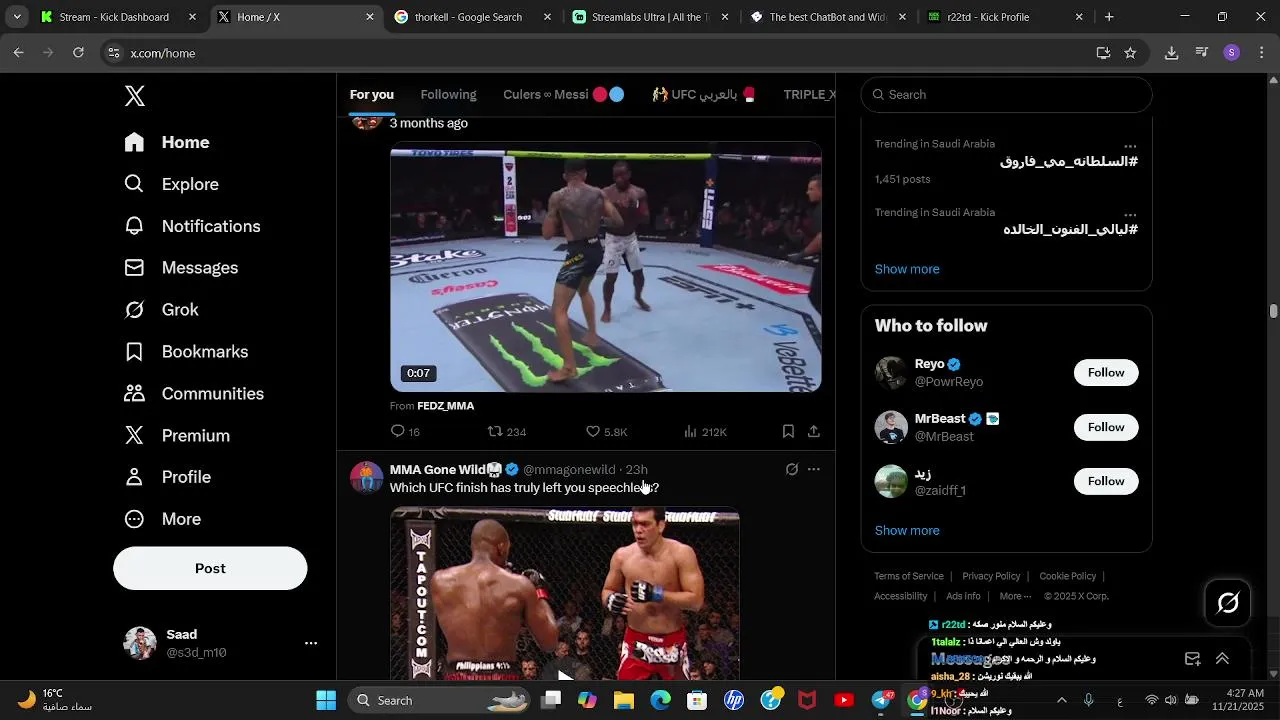Open Explore from the sidebar
Viewport: 1280px width, 720px height.
click(171, 184)
